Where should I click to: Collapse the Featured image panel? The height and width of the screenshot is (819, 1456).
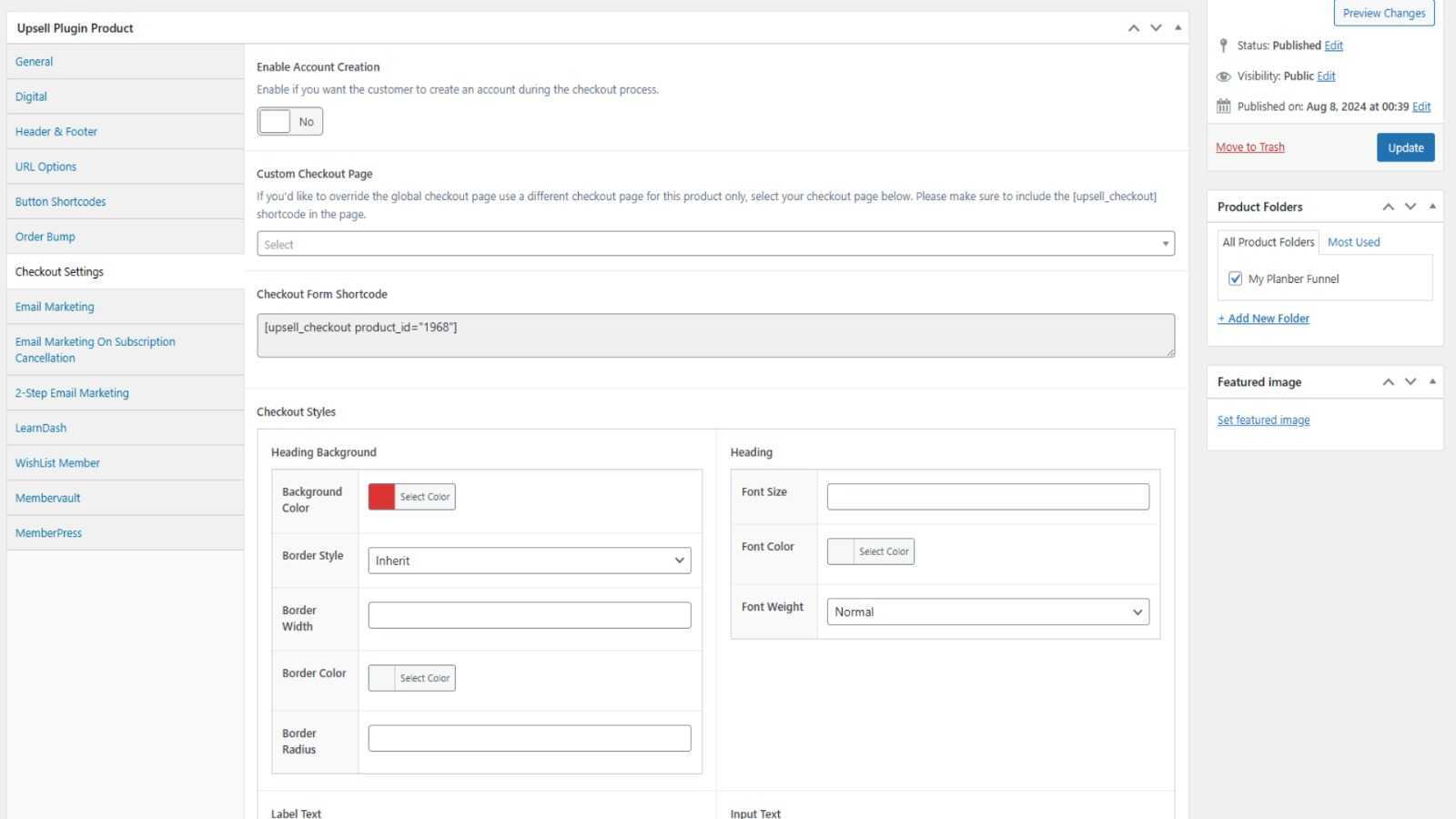pyautogui.click(x=1432, y=382)
